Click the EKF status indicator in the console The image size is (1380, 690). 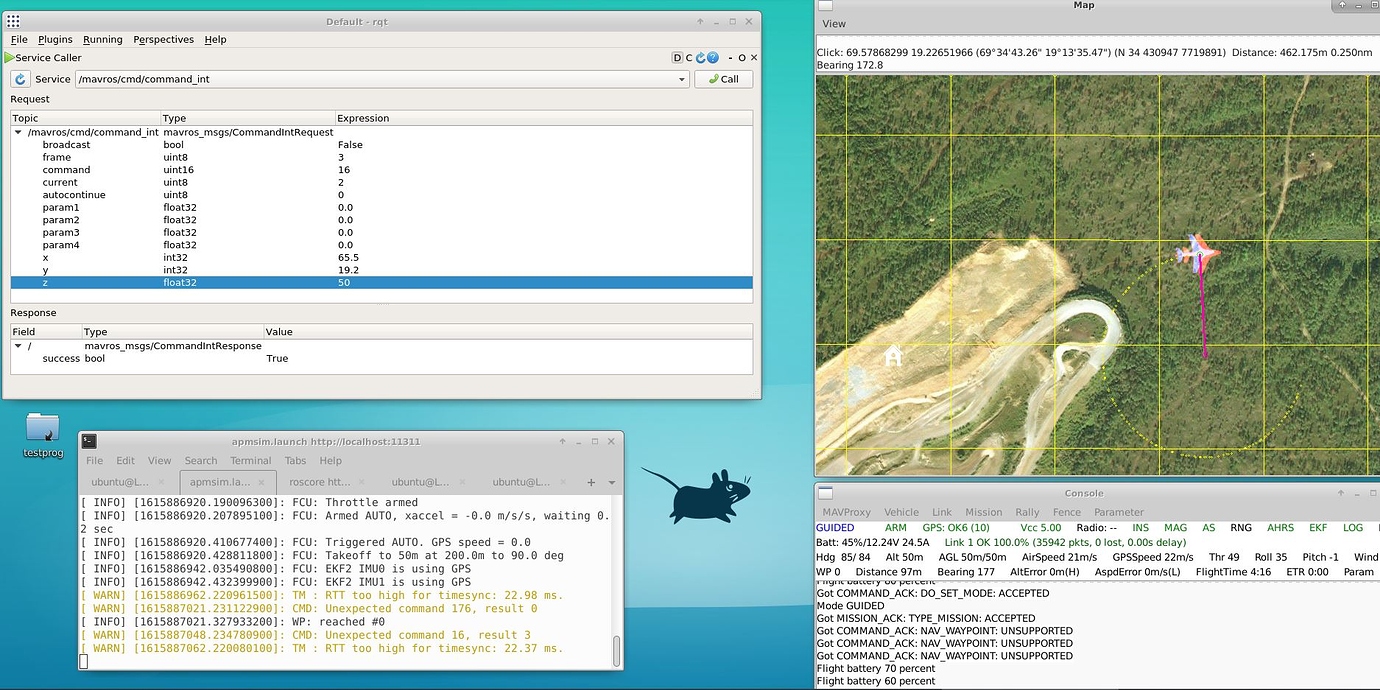click(x=1318, y=527)
